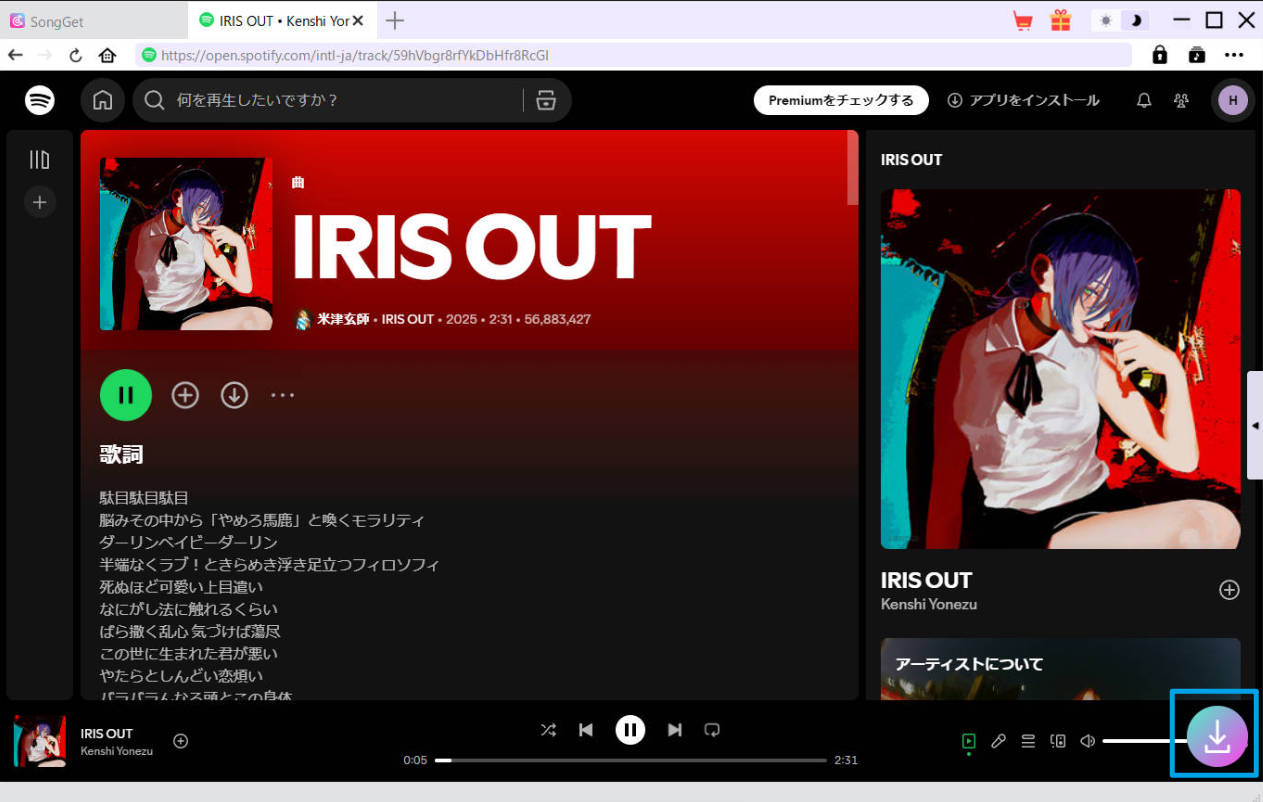
Task: Open the Now Playing view icon
Action: [968, 741]
